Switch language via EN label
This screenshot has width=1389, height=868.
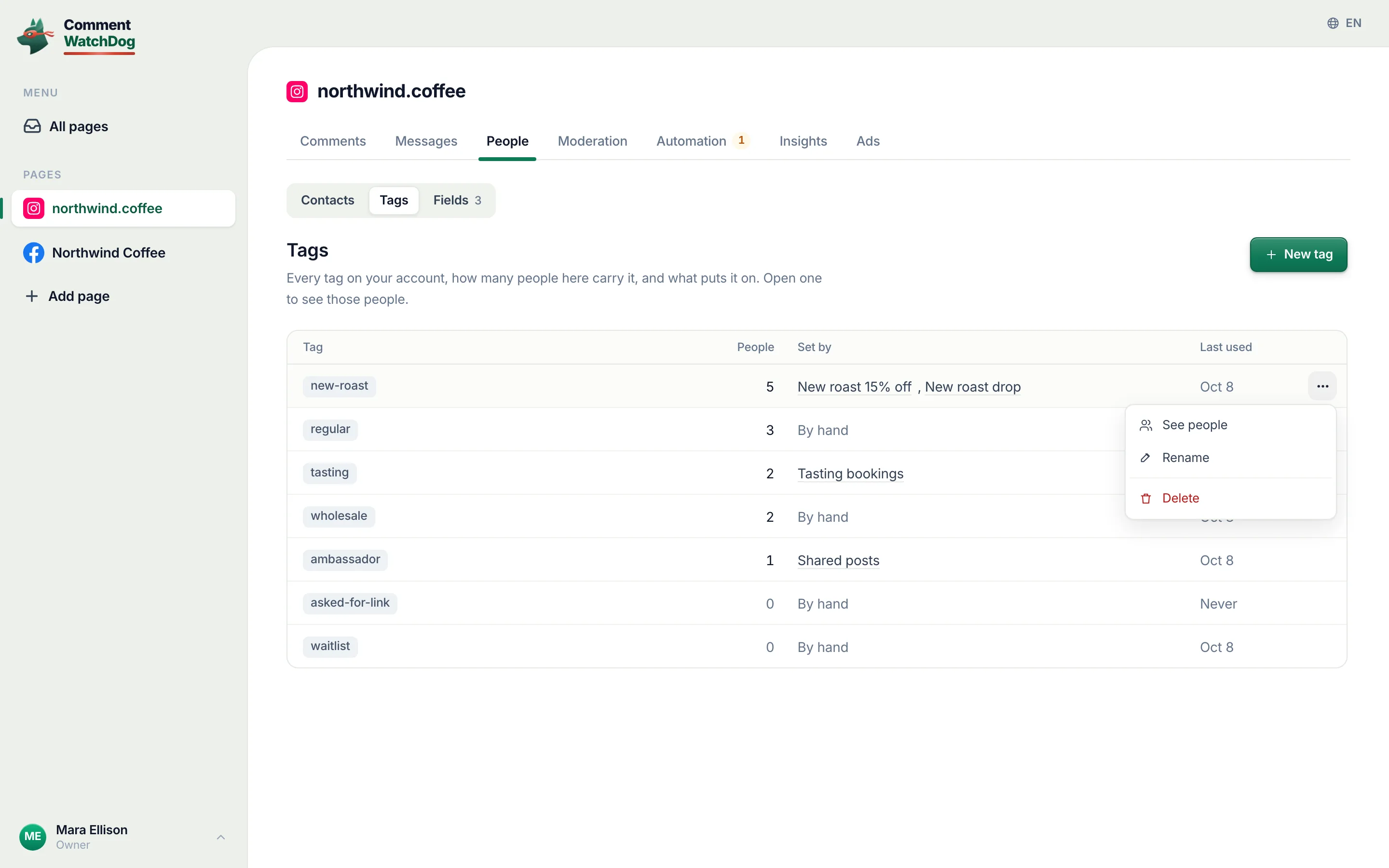click(1353, 23)
